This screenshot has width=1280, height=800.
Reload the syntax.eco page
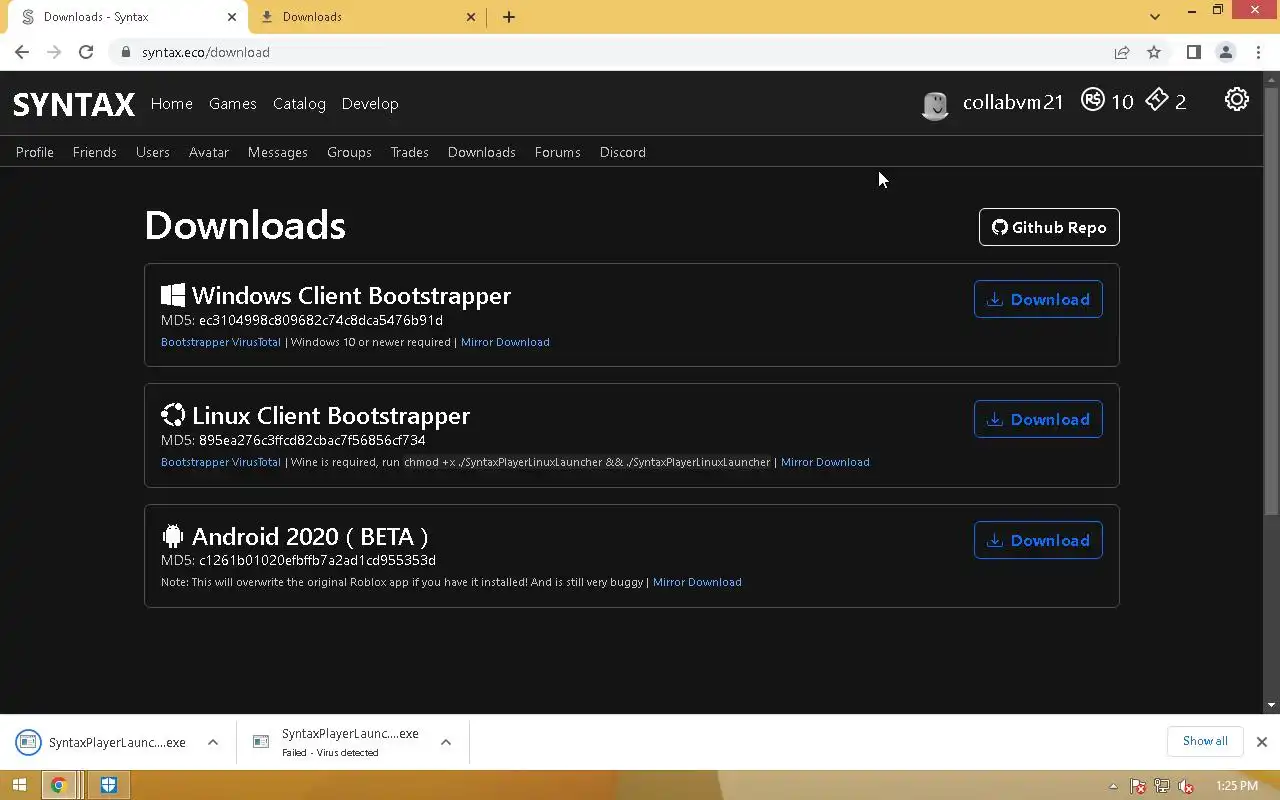[86, 52]
